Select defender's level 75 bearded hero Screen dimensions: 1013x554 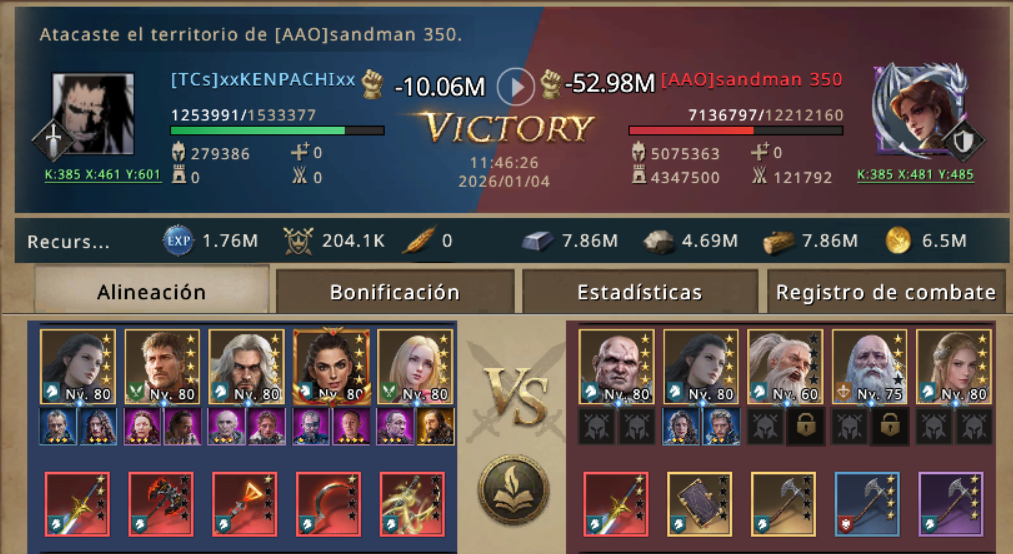click(870, 367)
